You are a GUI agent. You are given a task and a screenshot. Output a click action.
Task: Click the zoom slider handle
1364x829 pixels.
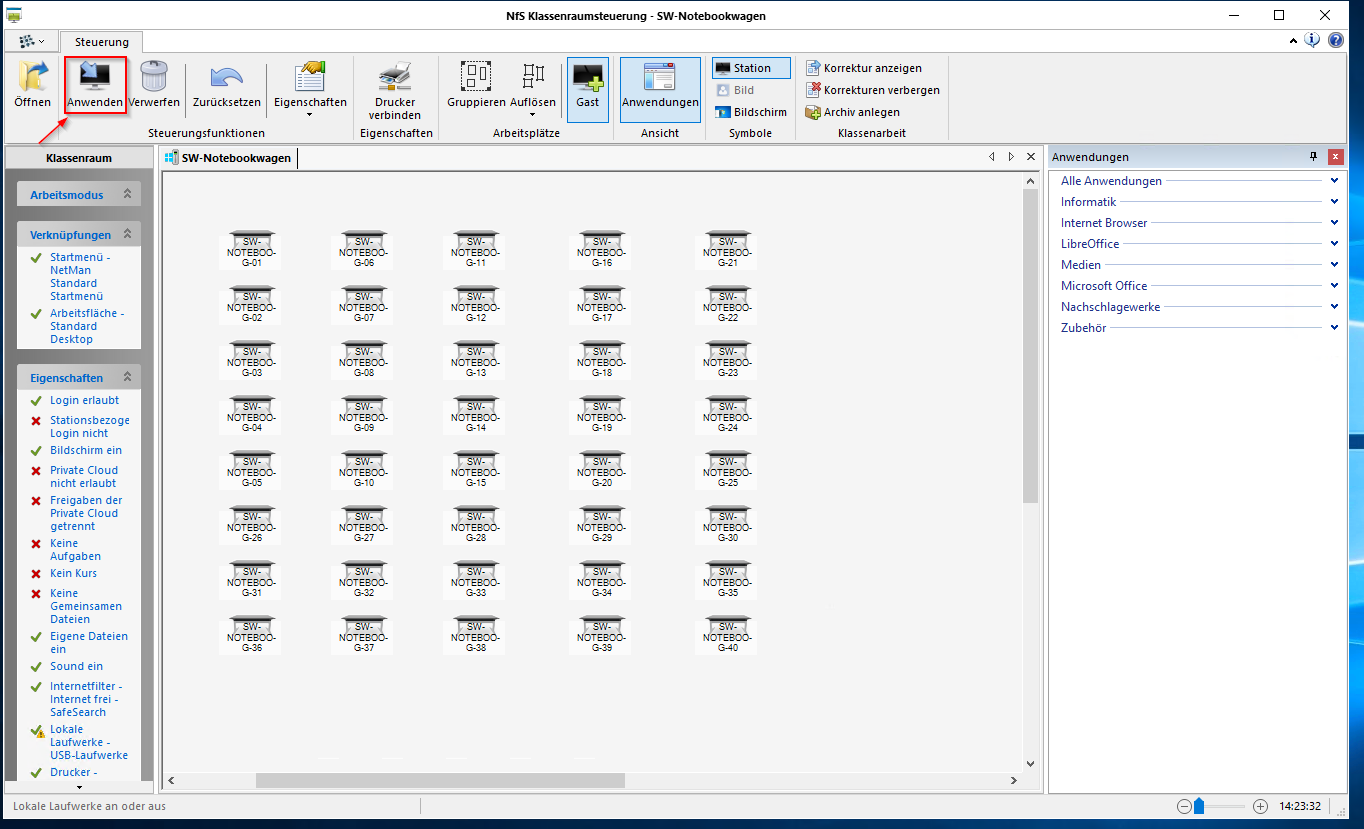tap(1198, 806)
